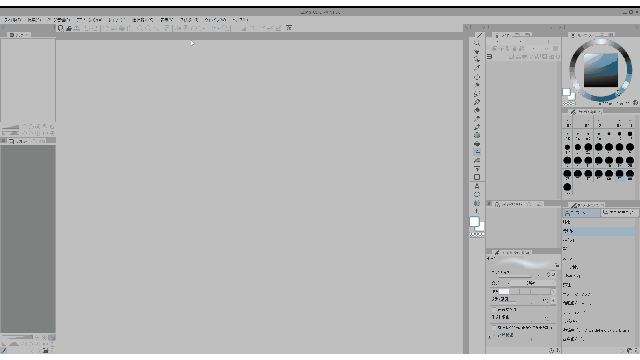640x360 pixels.
Task: Open the first menu in the menu bar
Action: (13, 20)
